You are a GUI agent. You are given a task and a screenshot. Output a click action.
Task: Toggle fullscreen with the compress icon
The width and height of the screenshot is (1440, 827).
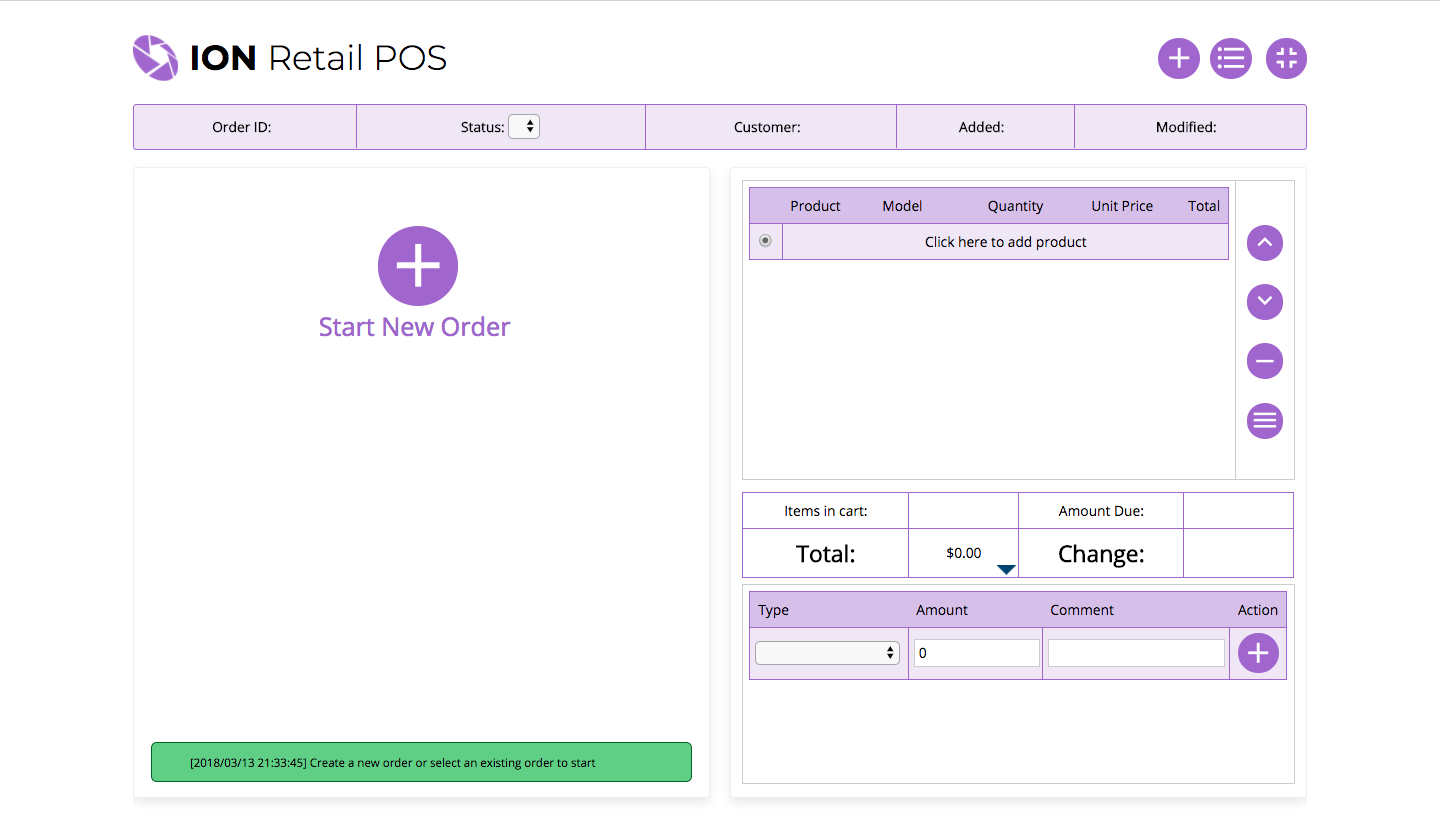[x=1286, y=58]
